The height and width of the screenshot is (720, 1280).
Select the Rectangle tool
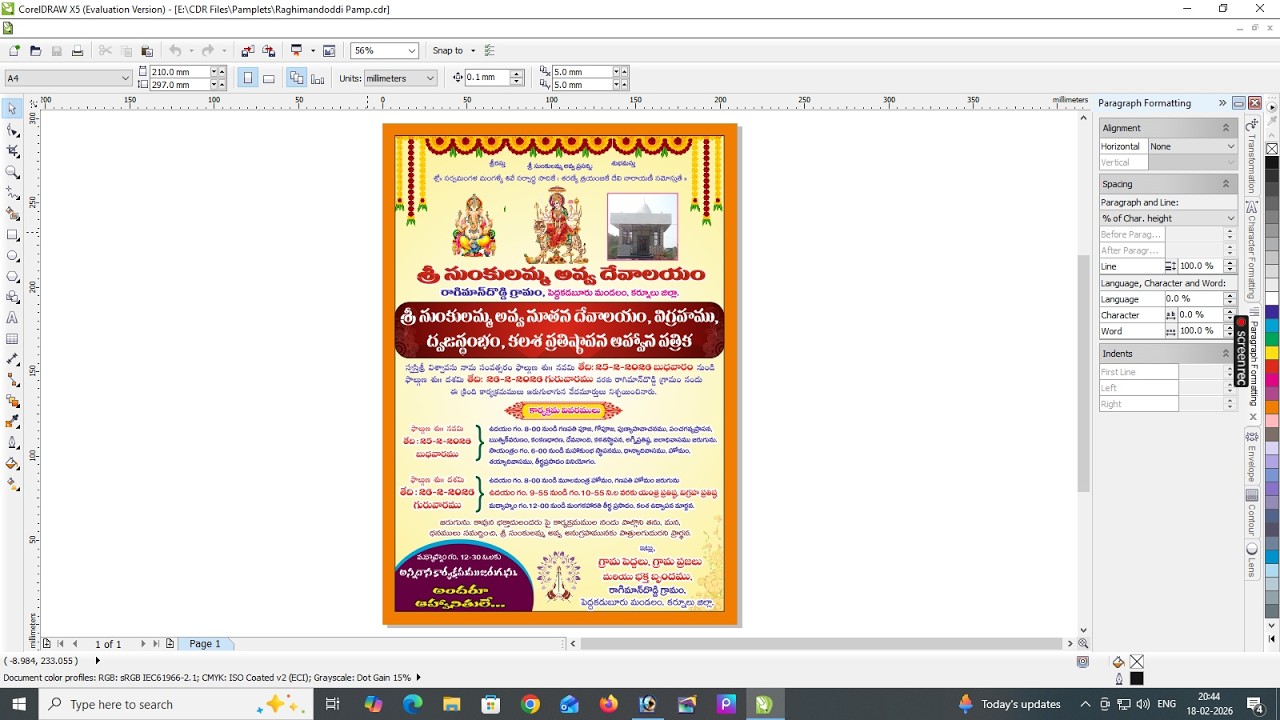click(x=12, y=235)
